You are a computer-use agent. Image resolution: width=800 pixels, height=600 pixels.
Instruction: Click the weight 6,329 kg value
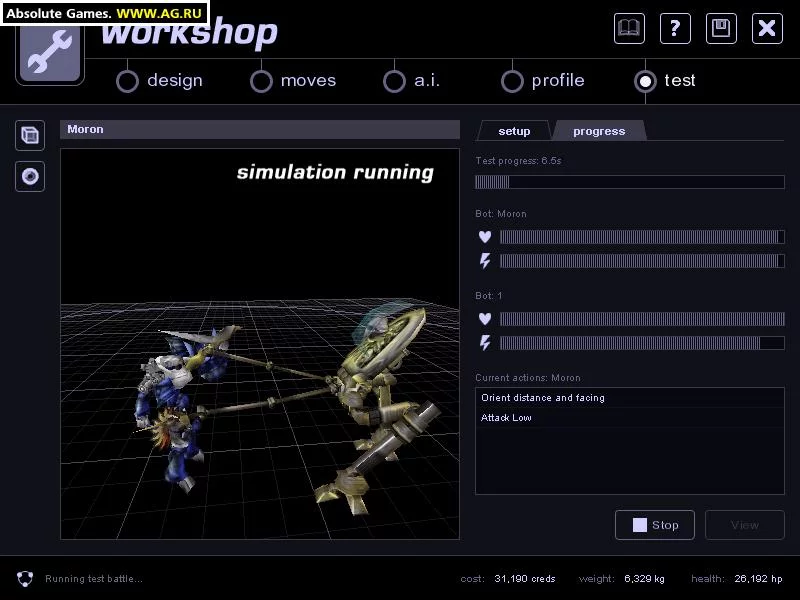click(x=644, y=579)
